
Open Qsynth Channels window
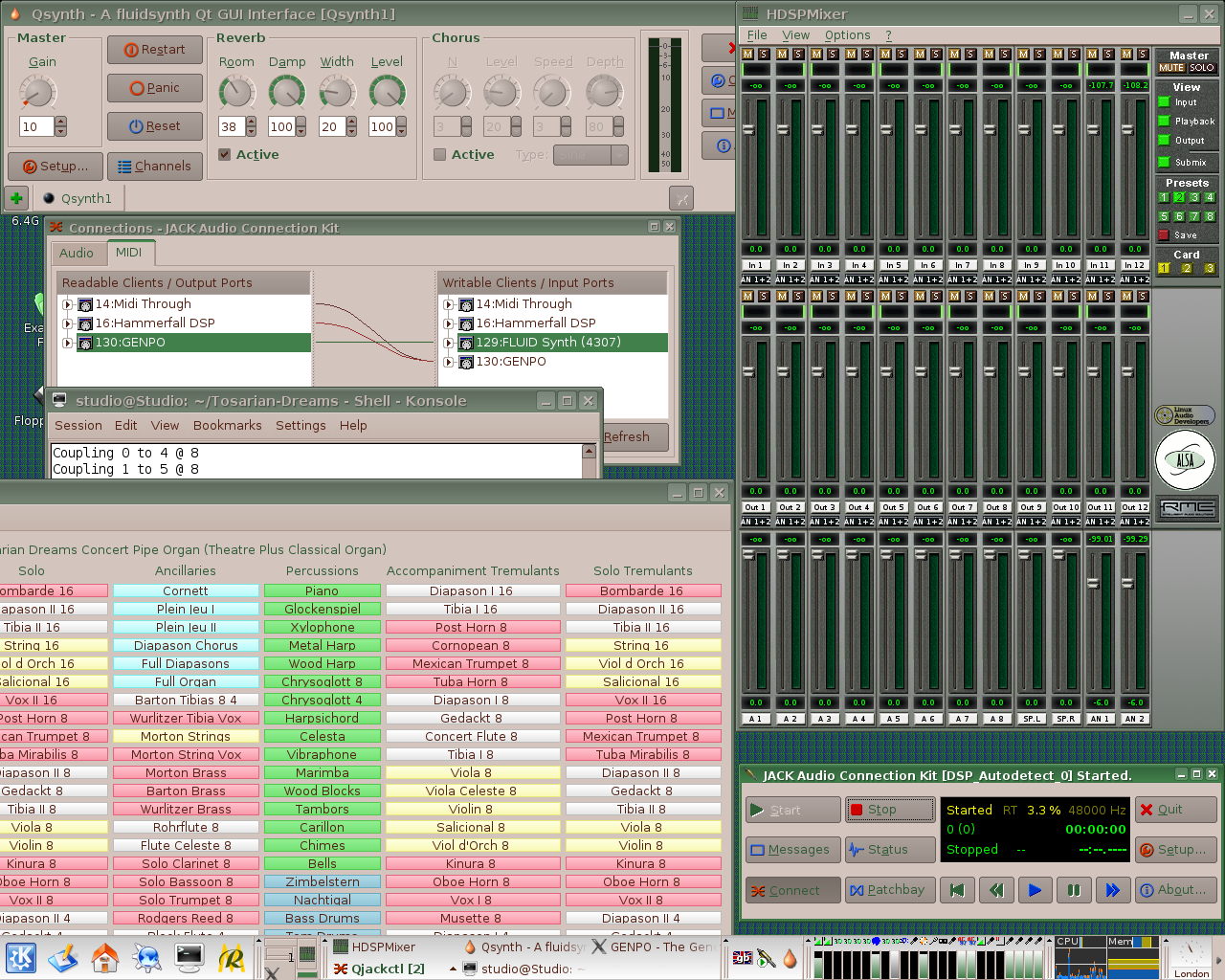[155, 167]
